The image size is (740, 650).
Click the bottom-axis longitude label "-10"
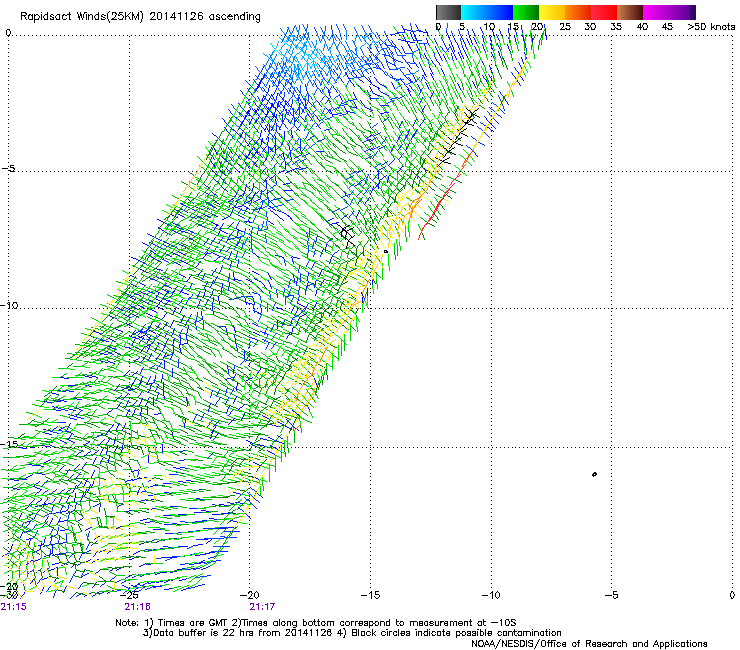click(491, 595)
